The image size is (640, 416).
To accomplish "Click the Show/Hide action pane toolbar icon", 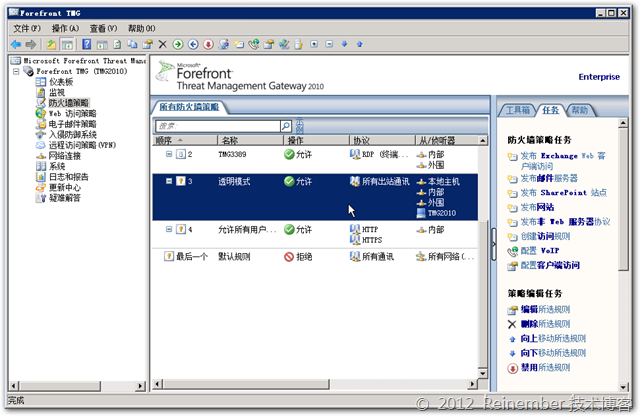I will (102, 44).
